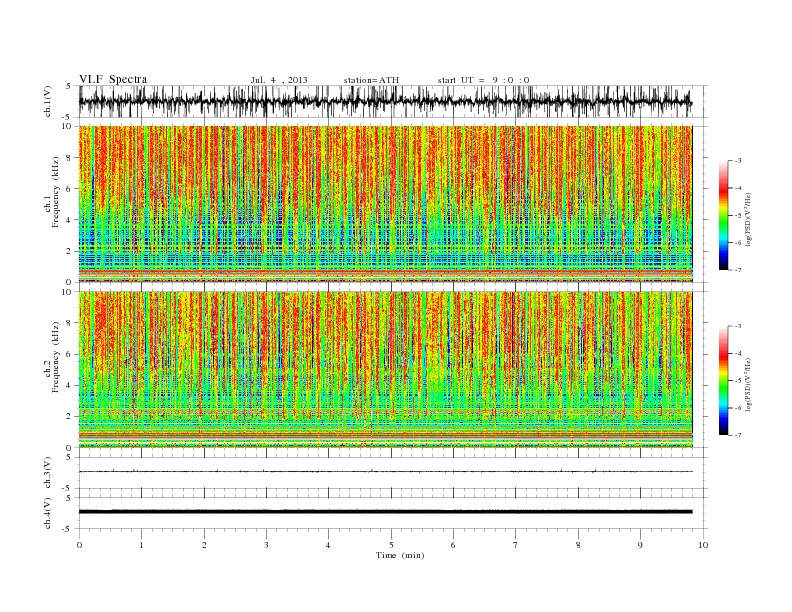Click the ch.1 spectrogram panel
This screenshot has height=612, width=792.
tap(386, 204)
